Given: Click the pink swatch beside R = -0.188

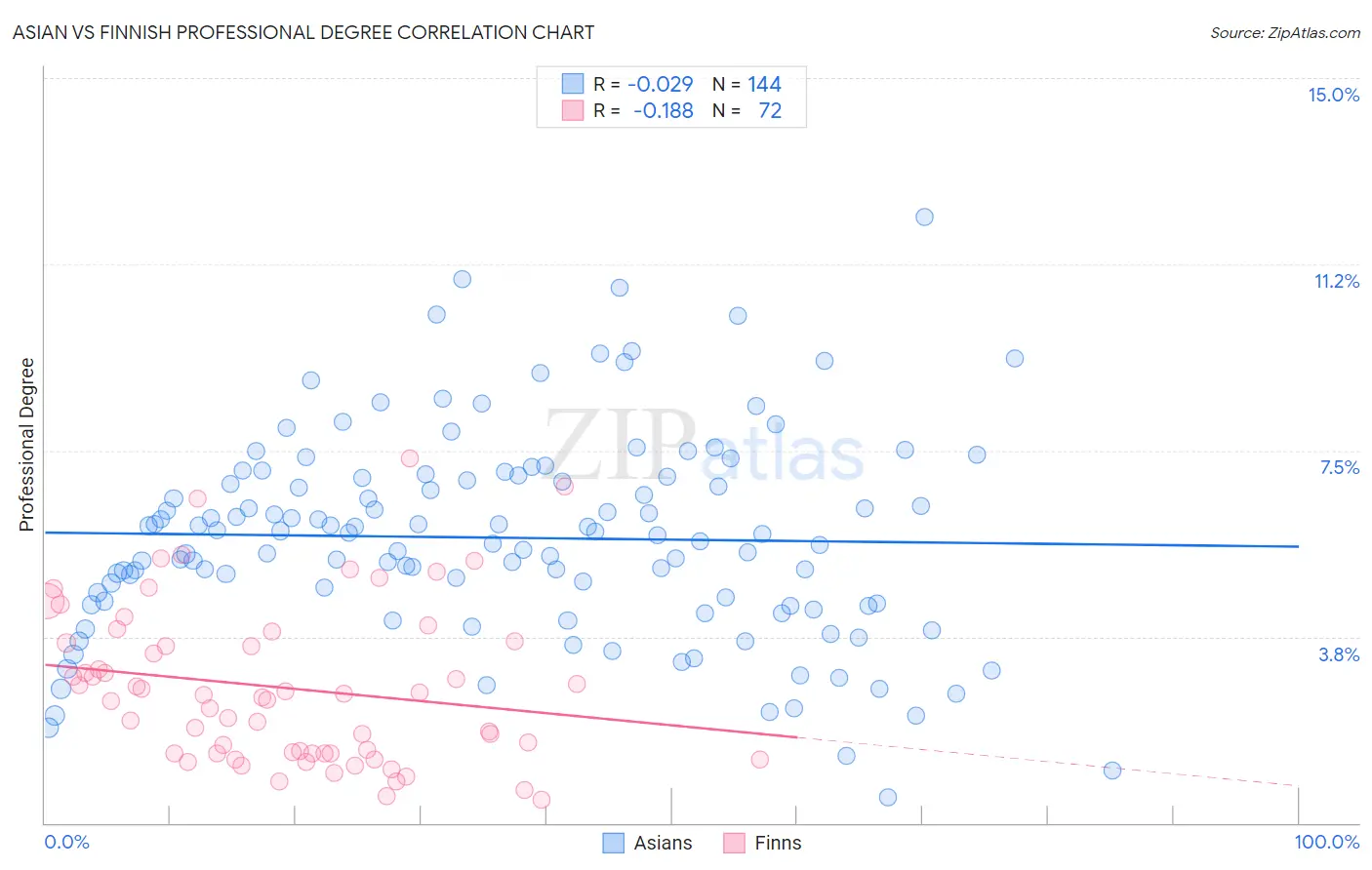Looking at the screenshot, I should (572, 110).
